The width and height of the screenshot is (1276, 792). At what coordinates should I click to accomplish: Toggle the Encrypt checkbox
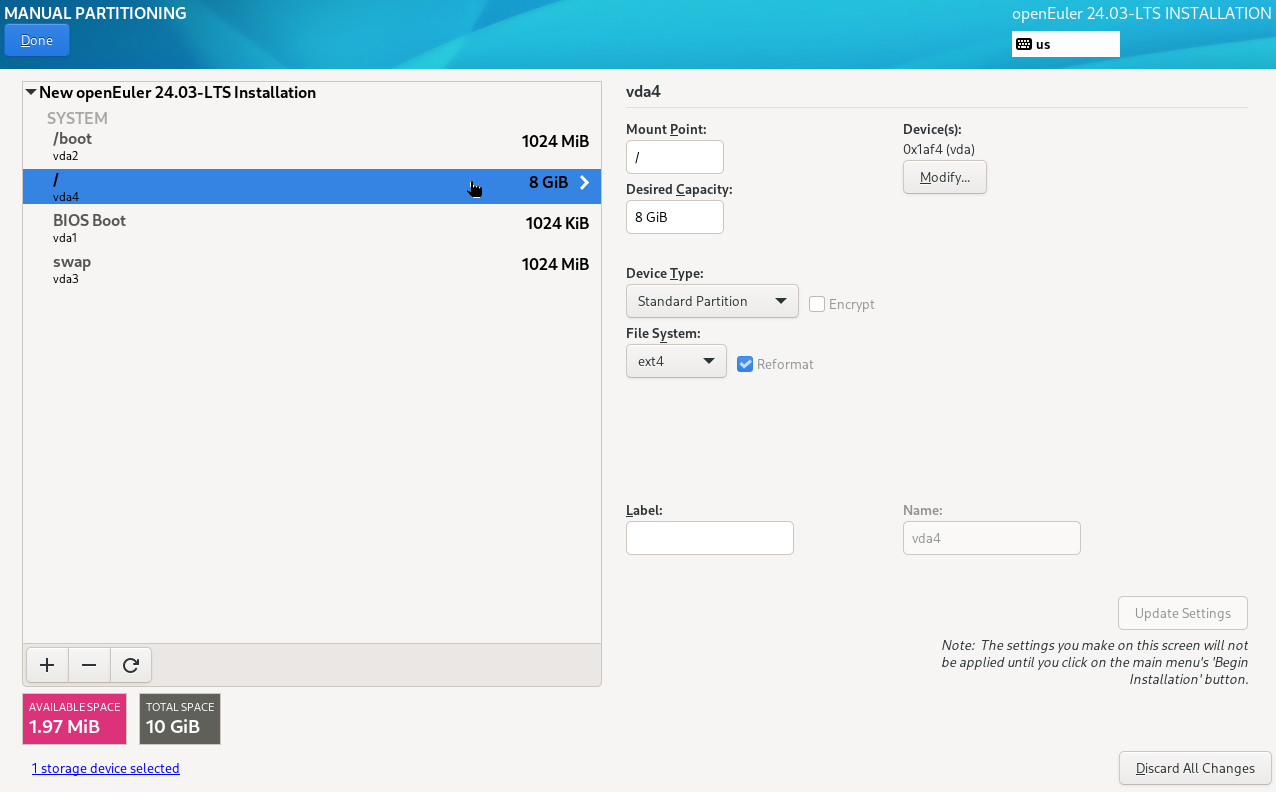pos(817,304)
